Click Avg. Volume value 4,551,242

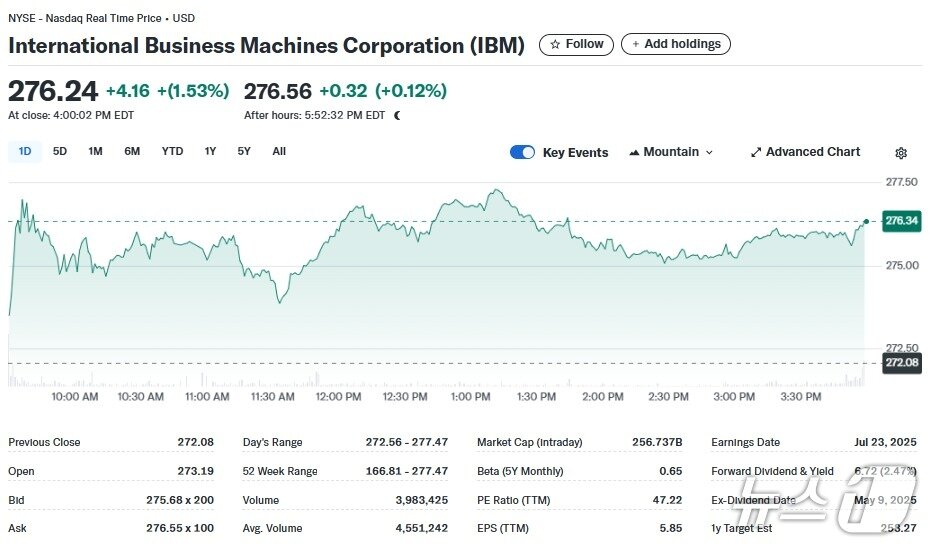click(422, 528)
